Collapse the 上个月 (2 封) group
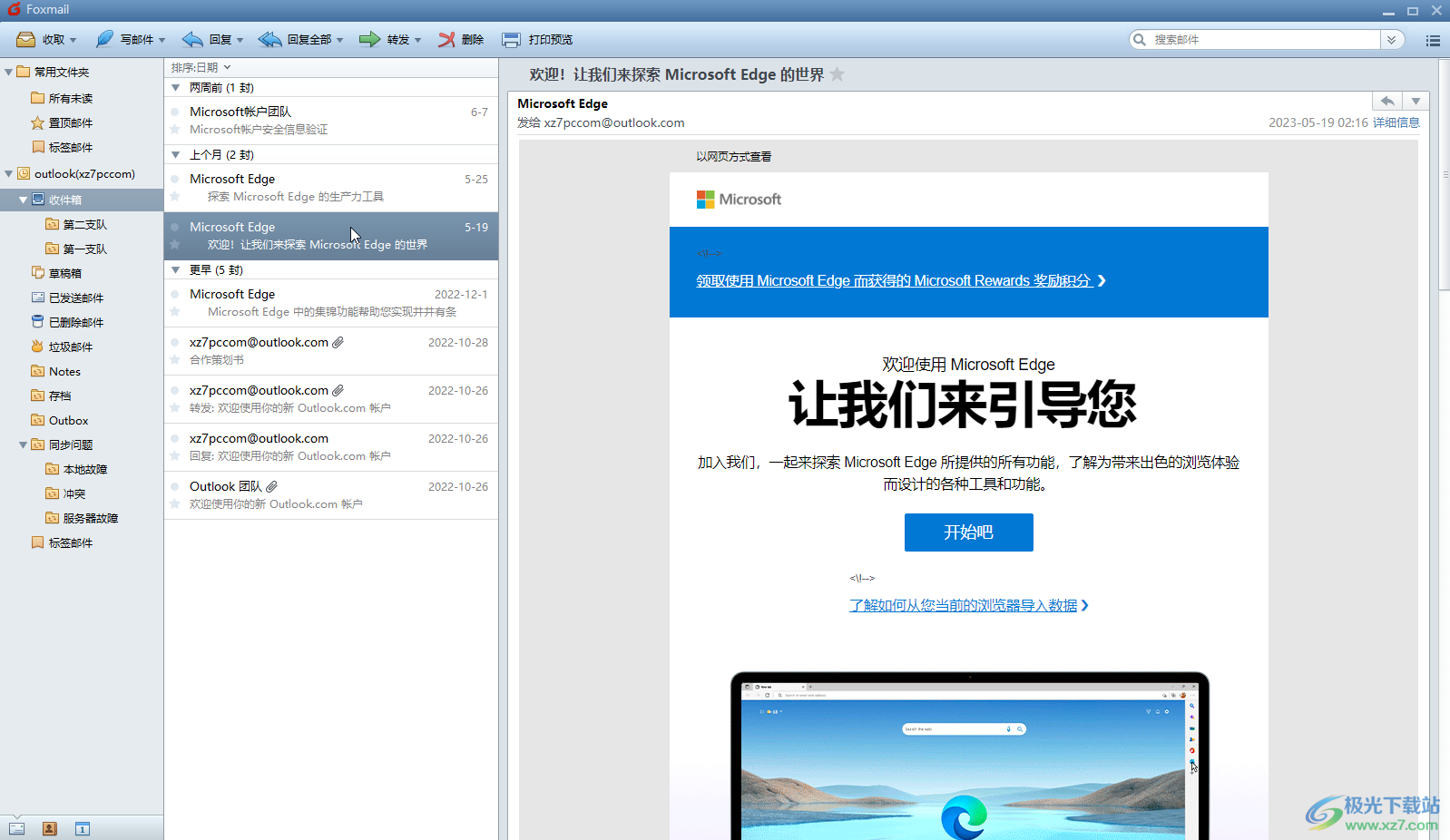The width and height of the screenshot is (1450, 840). click(176, 155)
